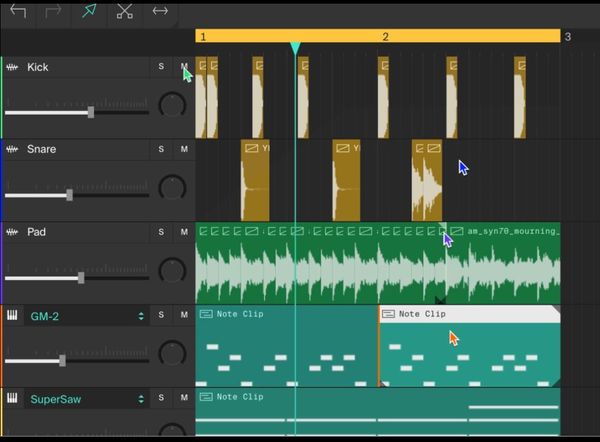Image resolution: width=600 pixels, height=442 pixels.
Task: Click the Redo arrow icon
Action: 53,11
